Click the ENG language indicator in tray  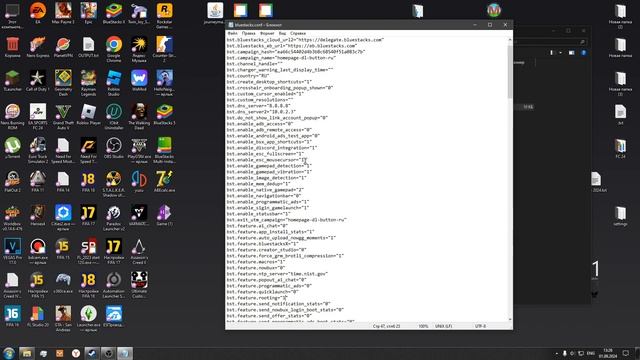coord(590,353)
